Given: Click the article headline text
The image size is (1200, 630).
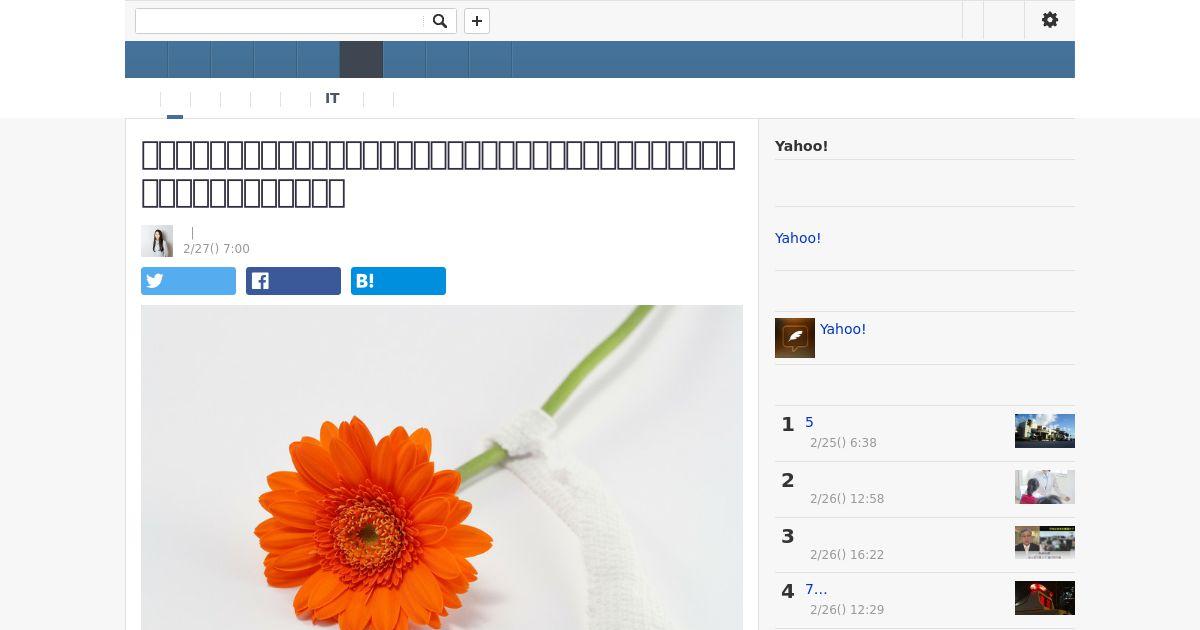Looking at the screenshot, I should [x=439, y=173].
